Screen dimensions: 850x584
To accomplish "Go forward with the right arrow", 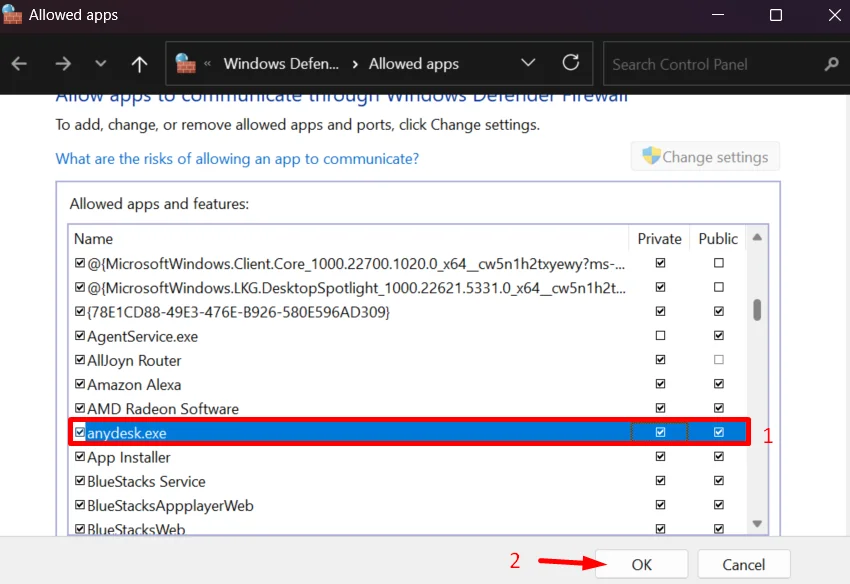I will [x=63, y=64].
